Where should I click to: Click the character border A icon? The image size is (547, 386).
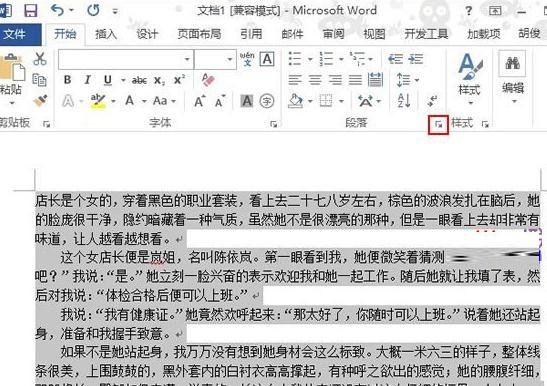pos(267,59)
